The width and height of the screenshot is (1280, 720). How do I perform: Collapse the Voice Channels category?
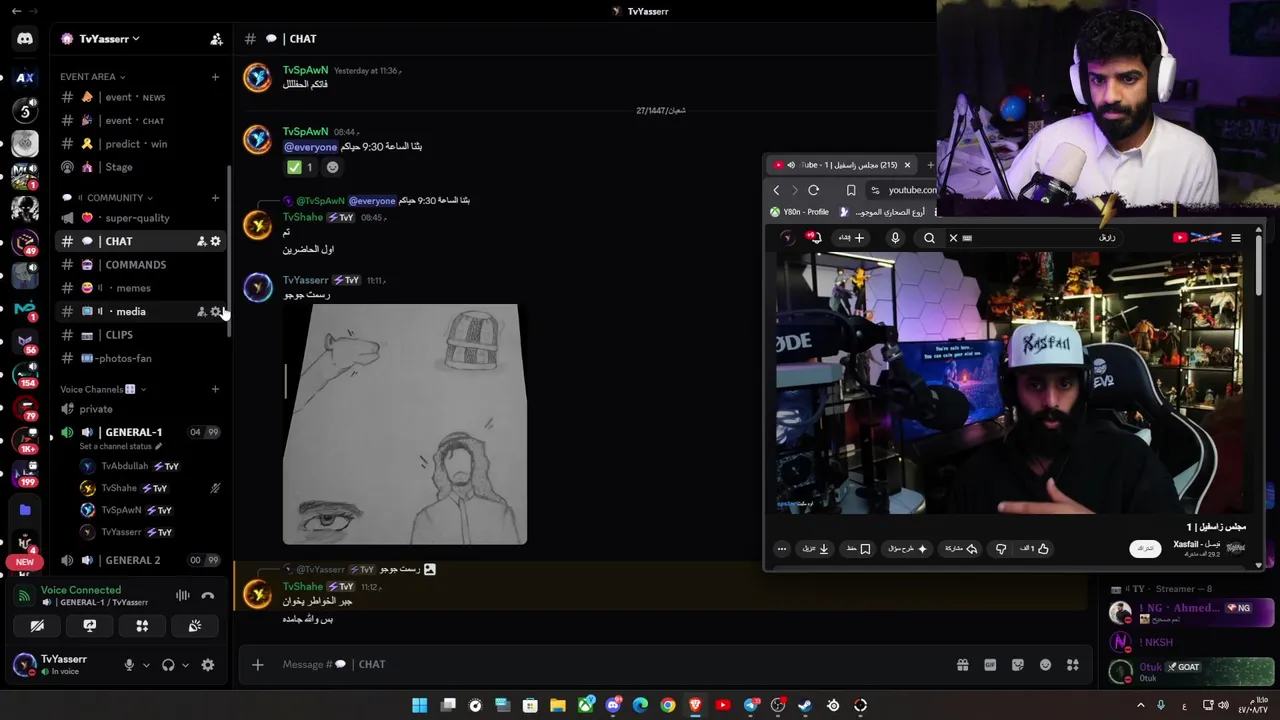(x=103, y=389)
